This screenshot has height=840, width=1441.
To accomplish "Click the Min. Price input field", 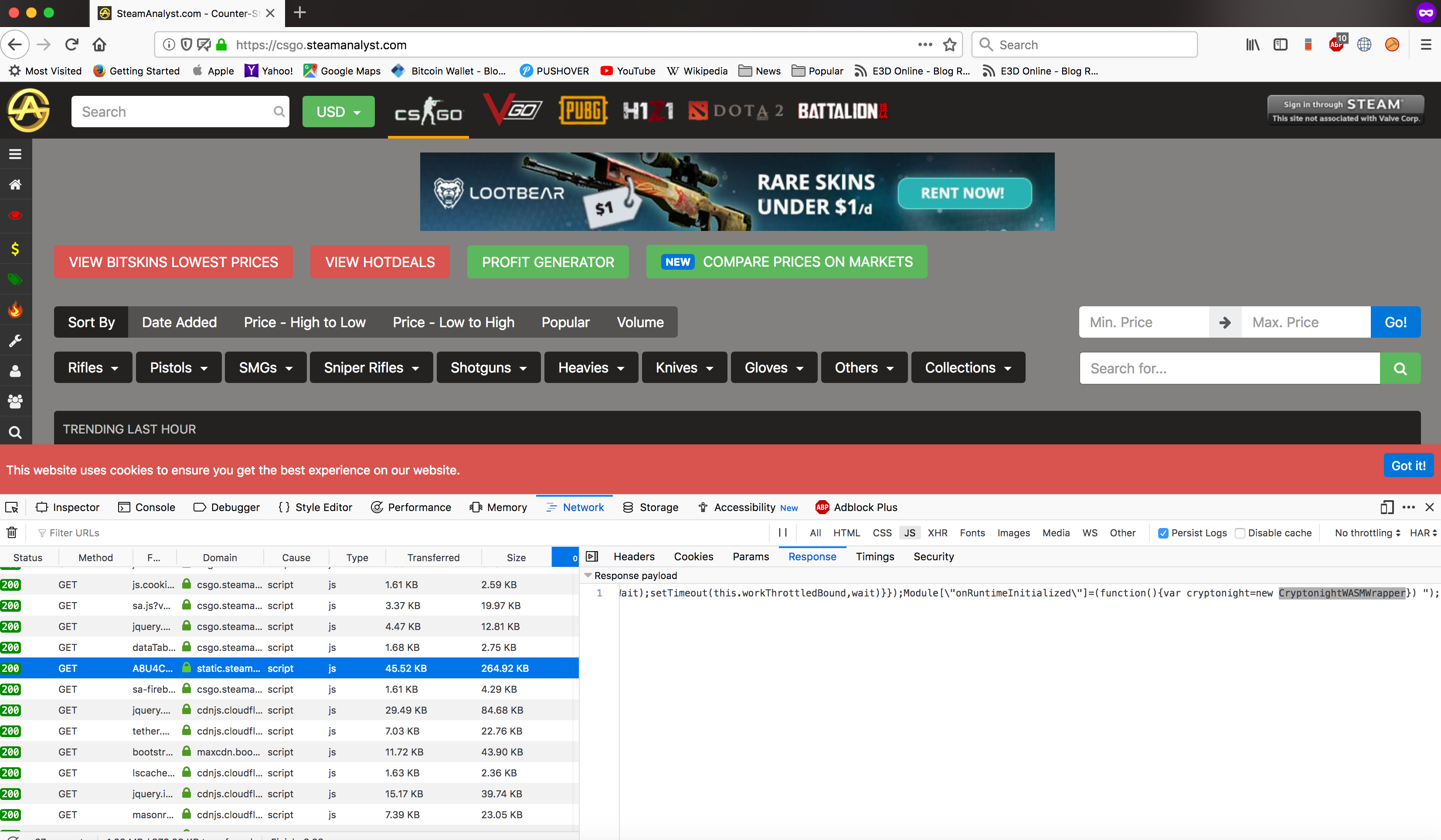I will click(1144, 322).
